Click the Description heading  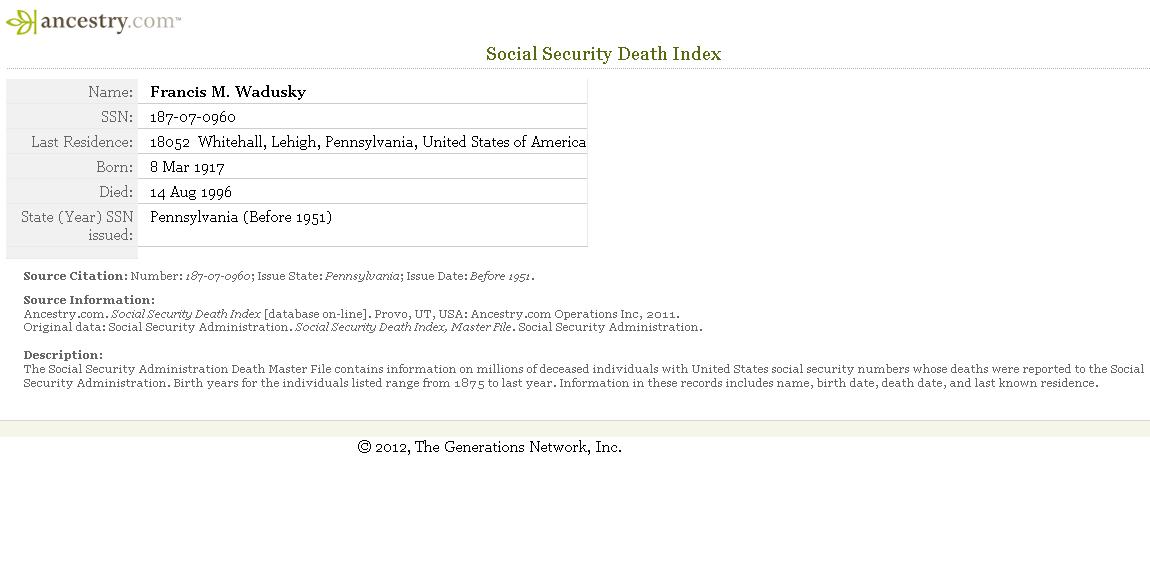point(63,355)
